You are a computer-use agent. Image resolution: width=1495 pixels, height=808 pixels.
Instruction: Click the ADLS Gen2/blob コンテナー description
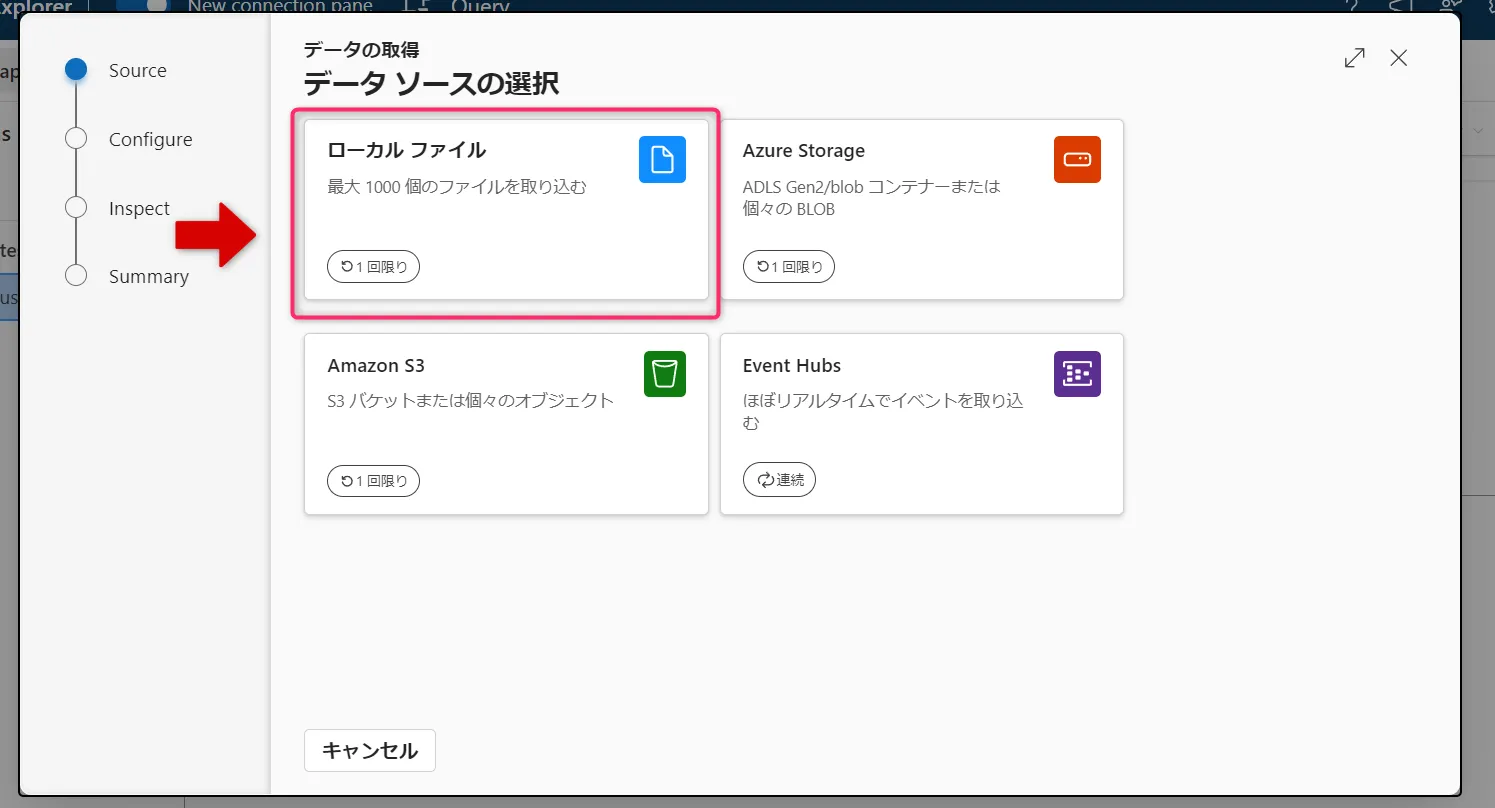click(871, 197)
